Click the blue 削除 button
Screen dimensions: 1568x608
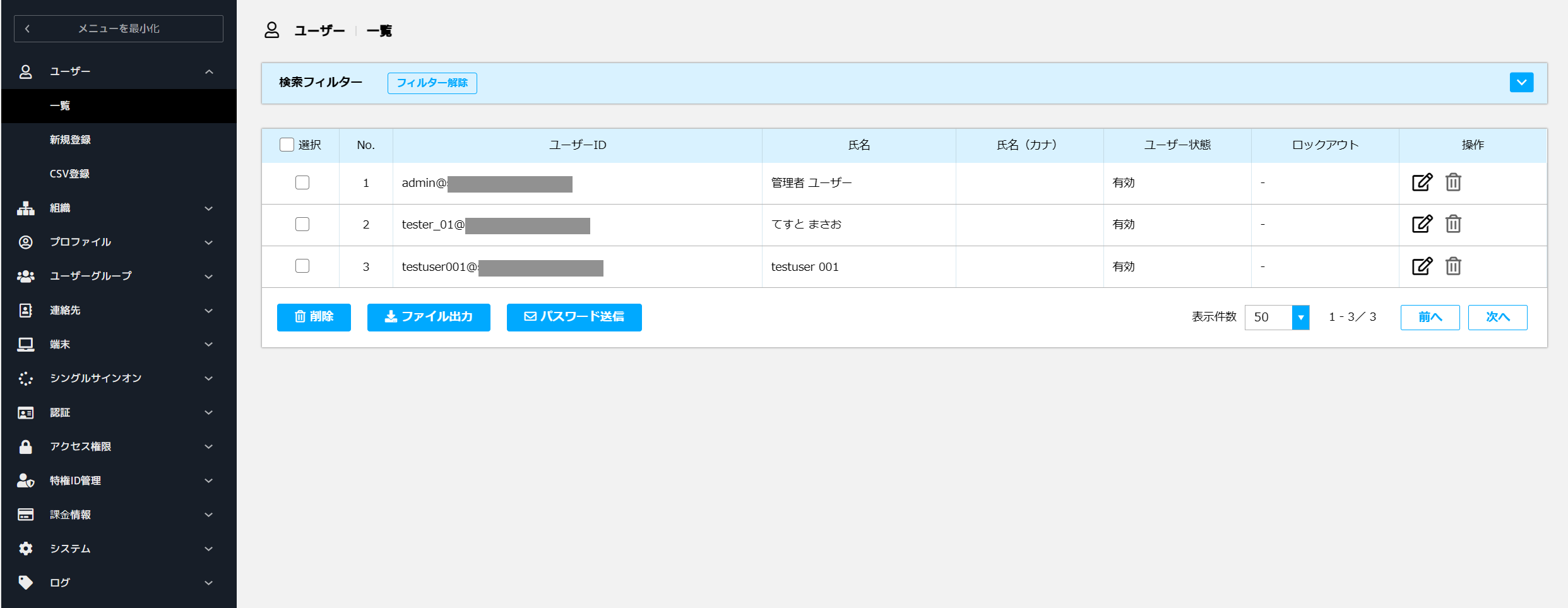coord(314,317)
